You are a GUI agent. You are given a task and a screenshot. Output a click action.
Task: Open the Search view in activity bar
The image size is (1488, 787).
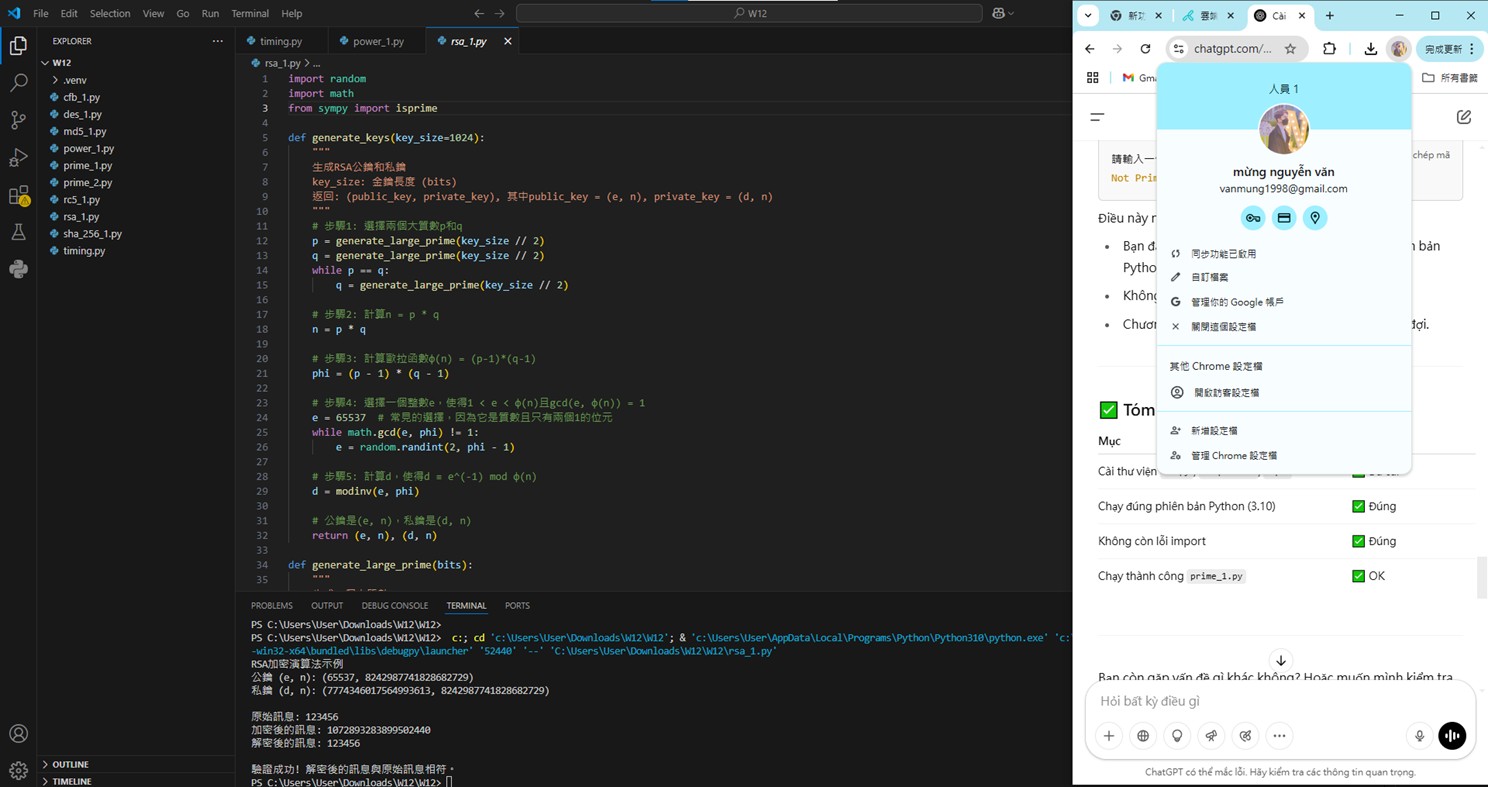click(x=18, y=83)
